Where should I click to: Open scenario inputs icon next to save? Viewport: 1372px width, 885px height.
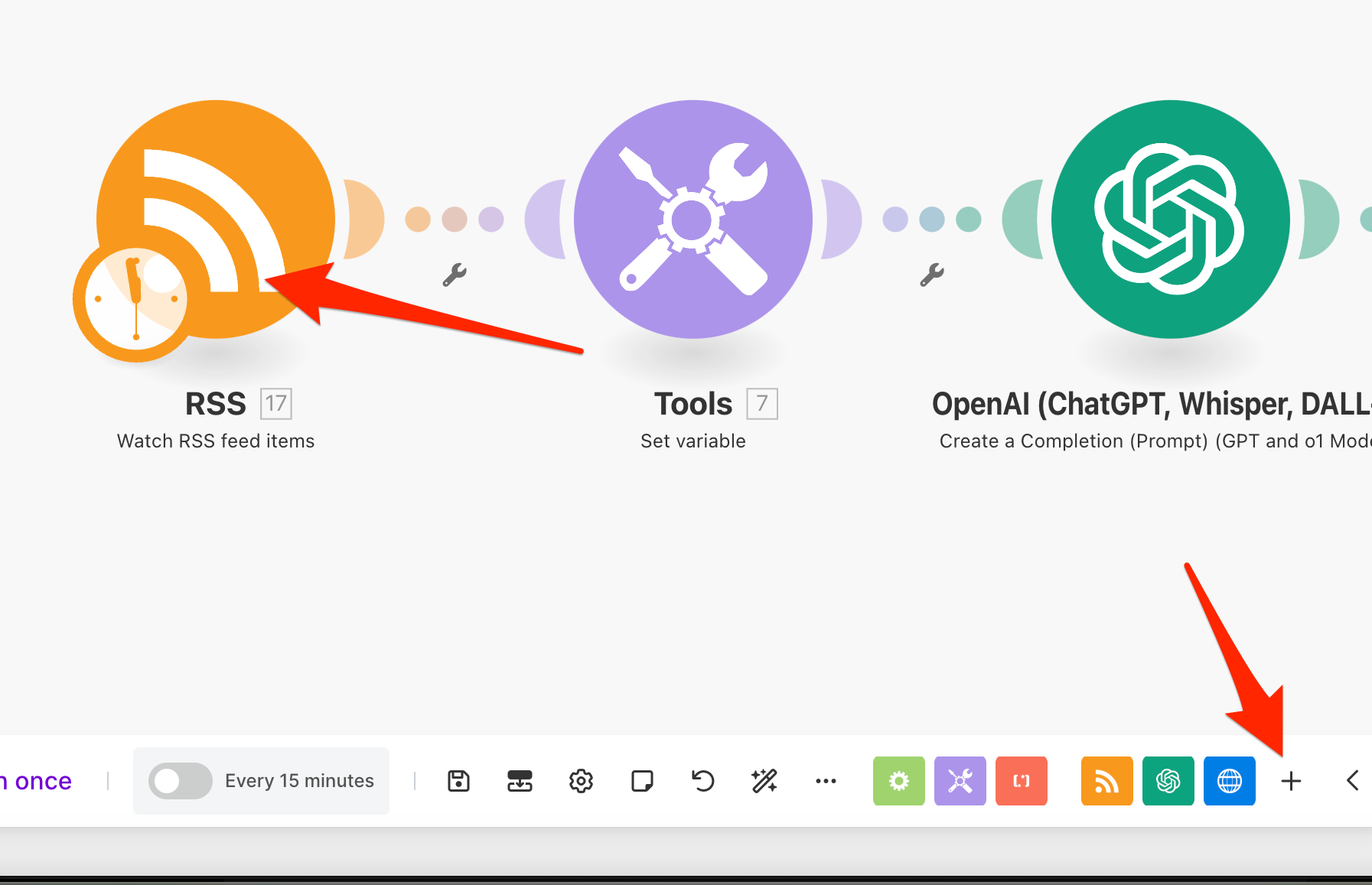[520, 781]
